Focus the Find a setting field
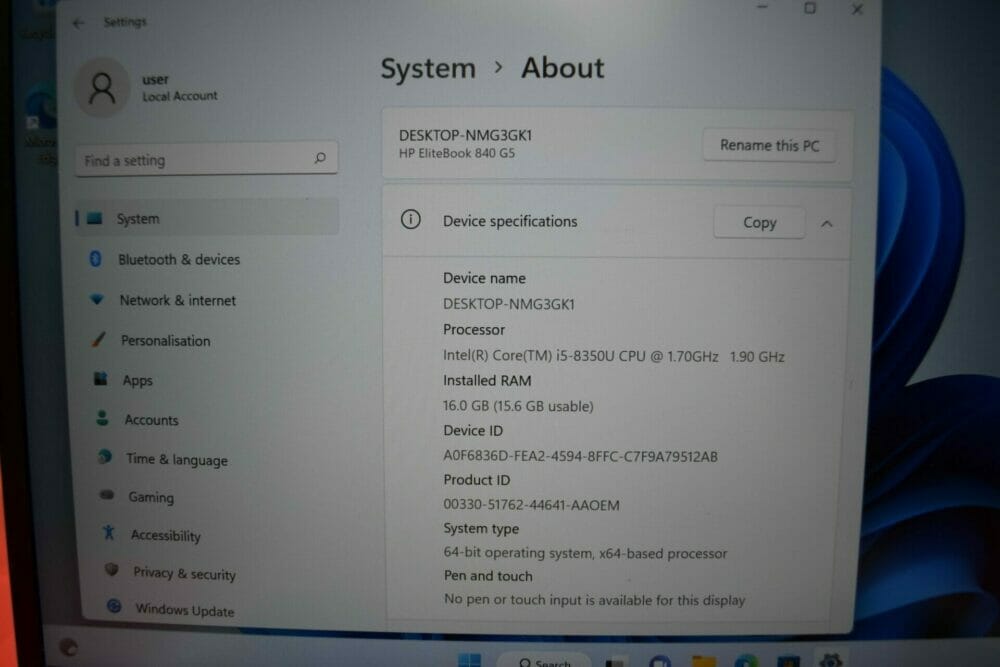This screenshot has width=1000, height=667. (x=206, y=159)
